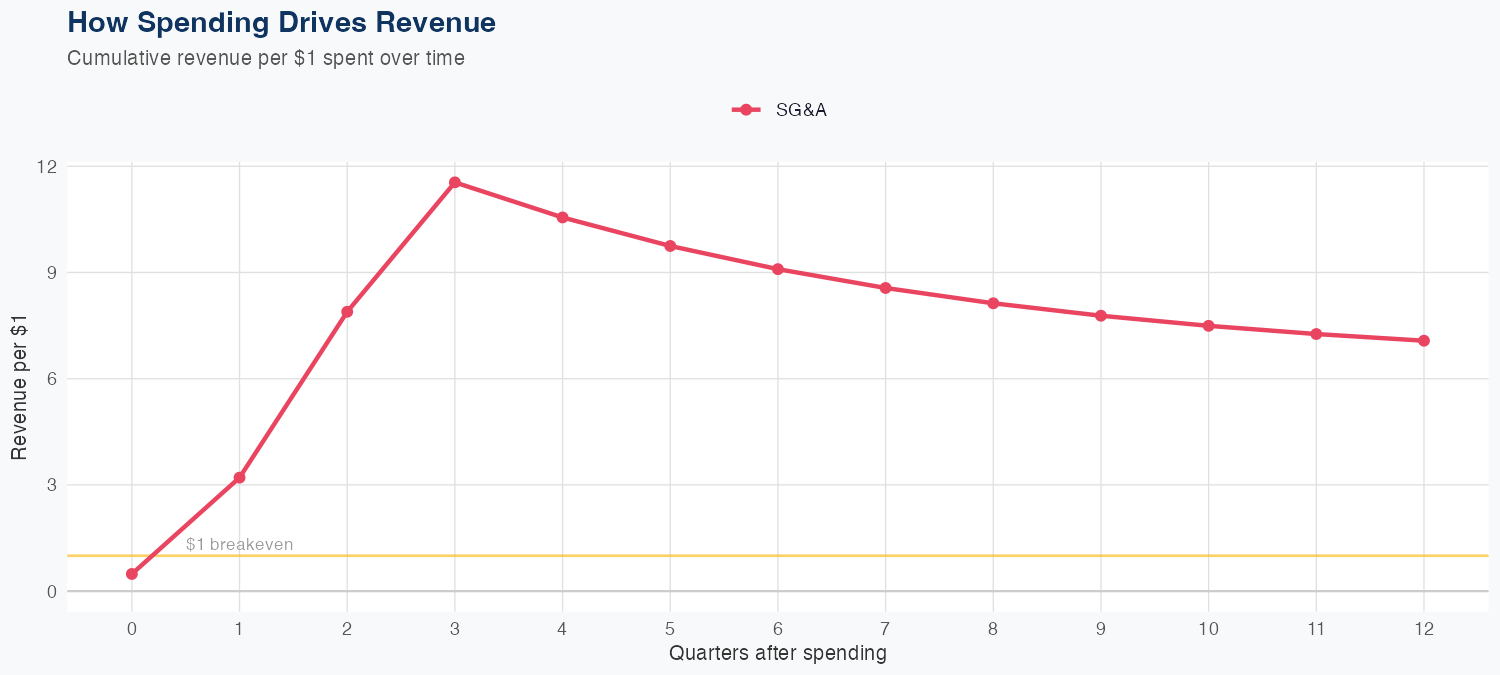Click the $1 breakeven label
The height and width of the screenshot is (675, 1500).
(239, 545)
